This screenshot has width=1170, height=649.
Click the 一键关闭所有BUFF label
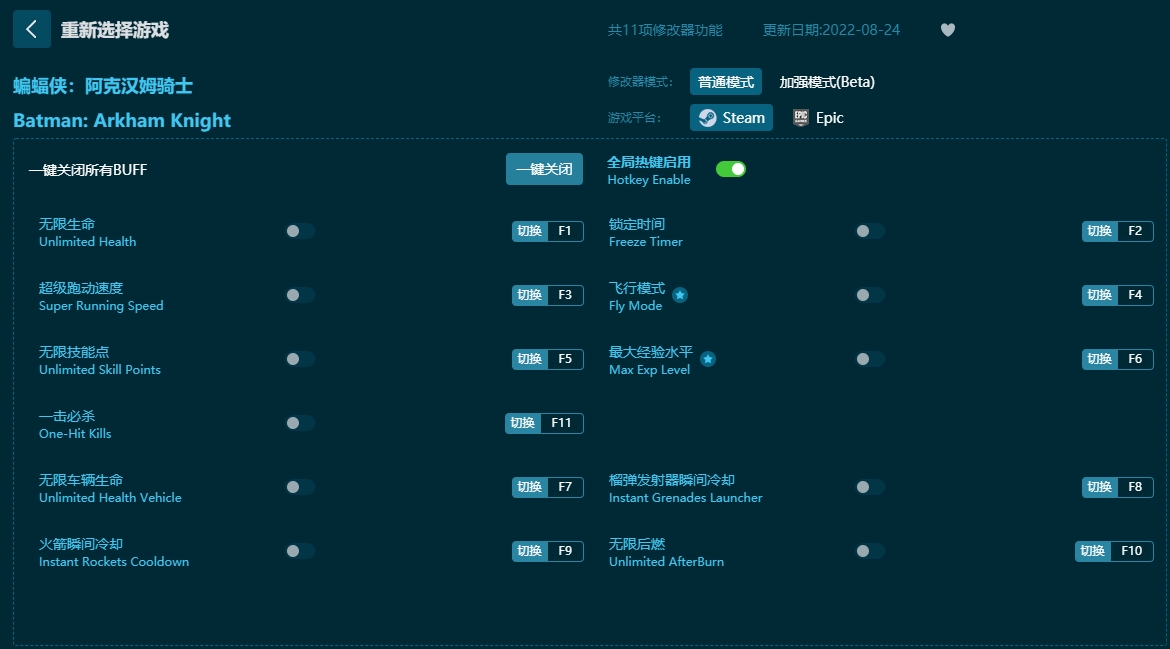click(88, 170)
